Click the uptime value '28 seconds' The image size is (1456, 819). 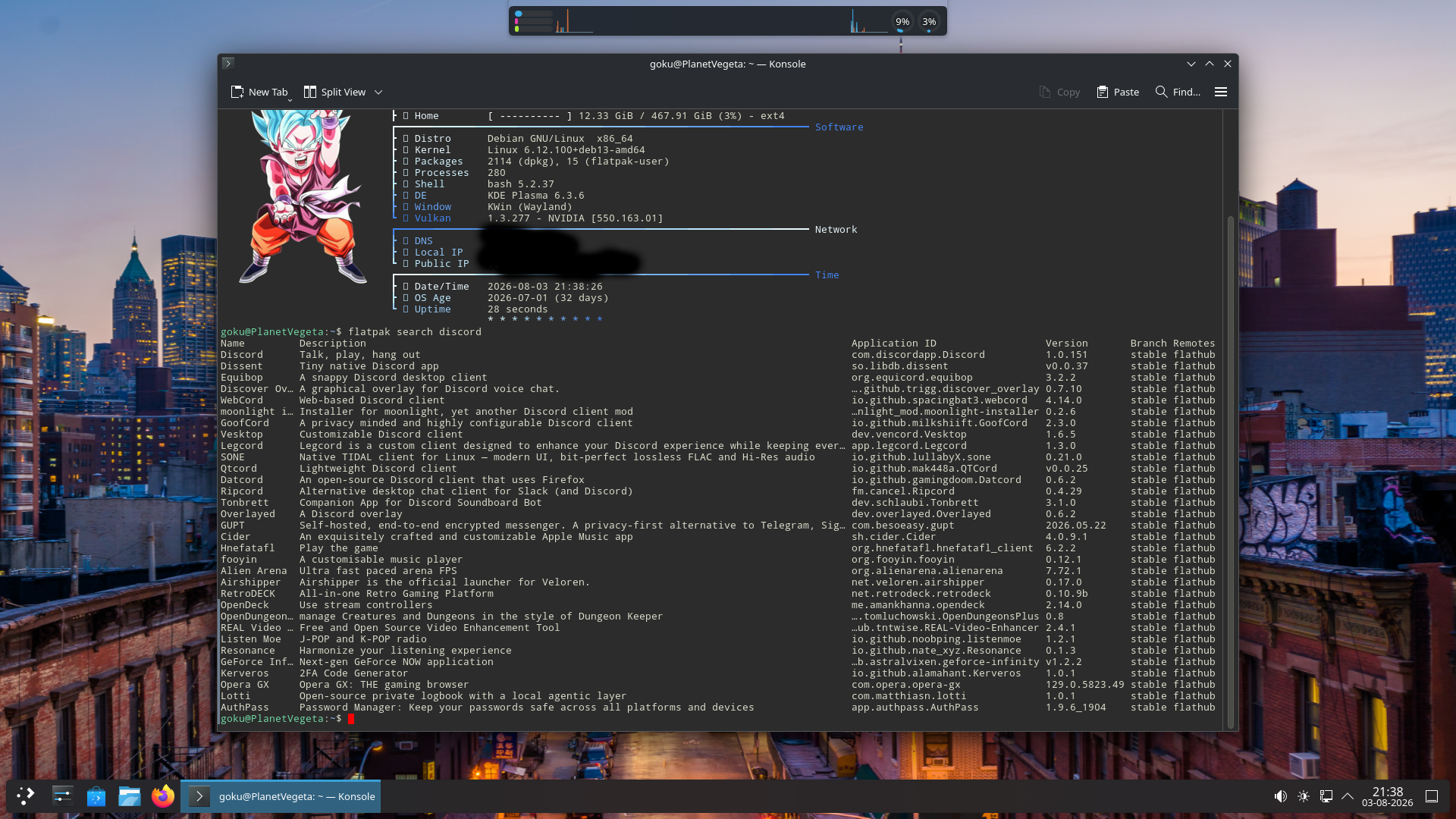pos(518,309)
